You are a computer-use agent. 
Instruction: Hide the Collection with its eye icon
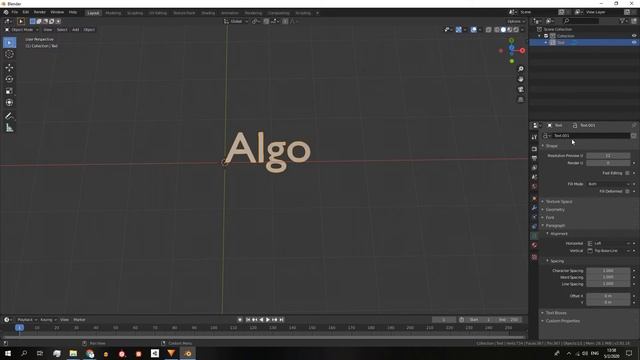(634, 36)
